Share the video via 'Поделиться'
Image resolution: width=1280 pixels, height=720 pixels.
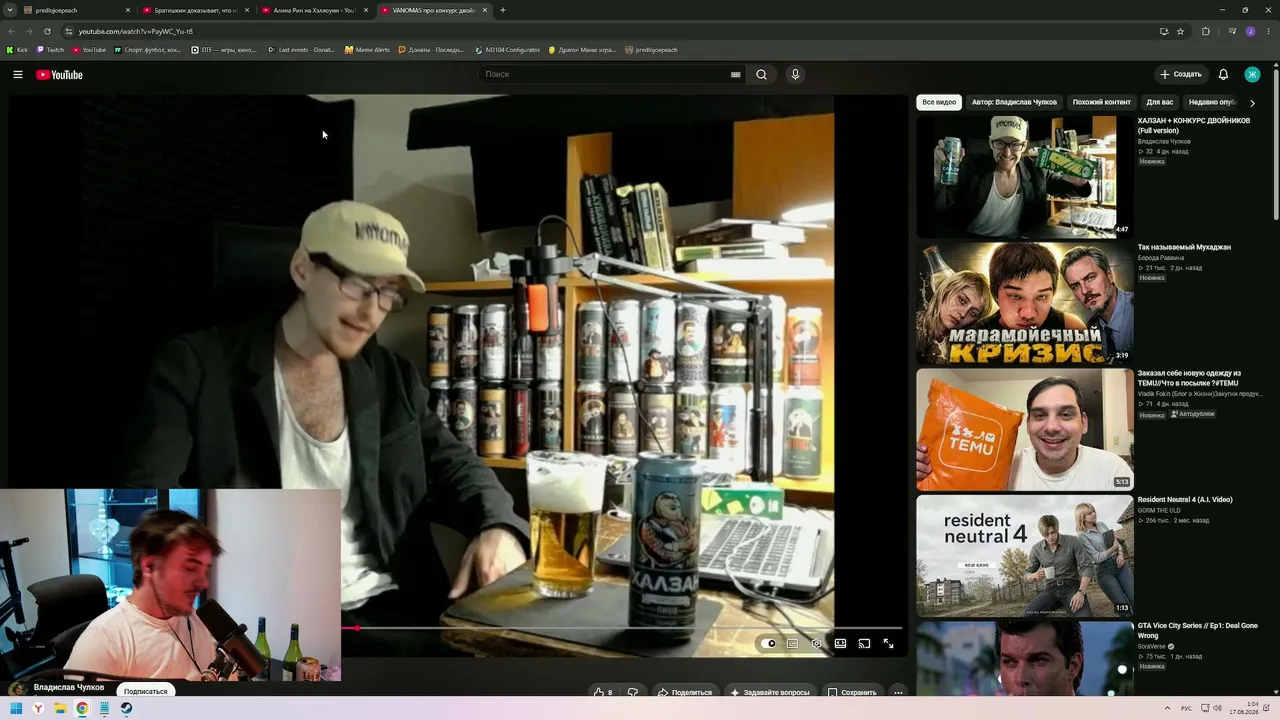[x=685, y=692]
